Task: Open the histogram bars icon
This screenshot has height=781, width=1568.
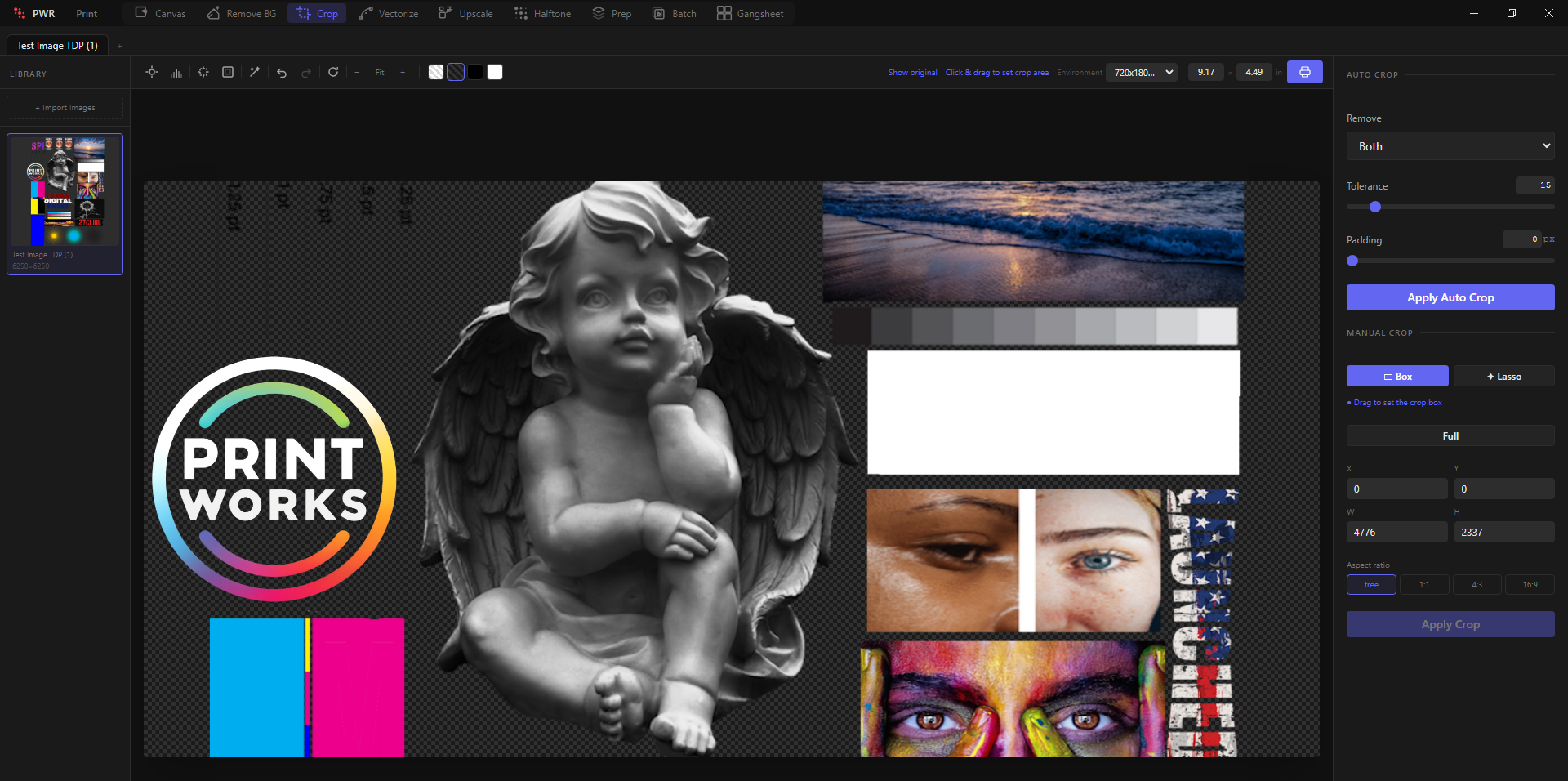Action: (x=176, y=72)
